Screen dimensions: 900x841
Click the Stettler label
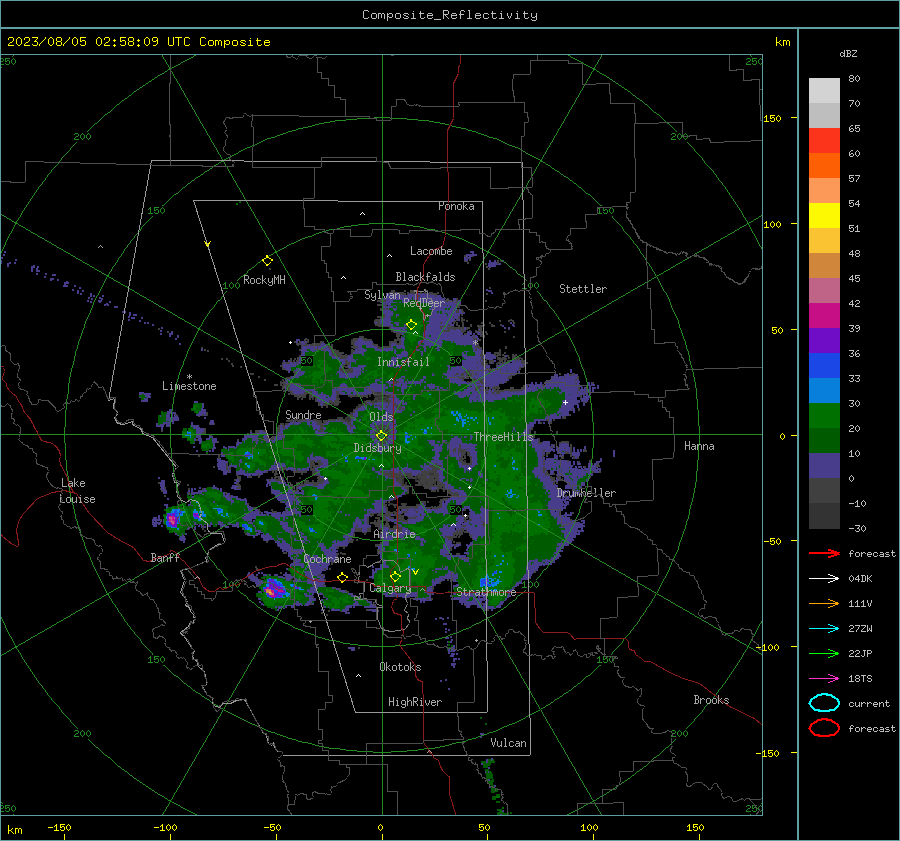[583, 289]
